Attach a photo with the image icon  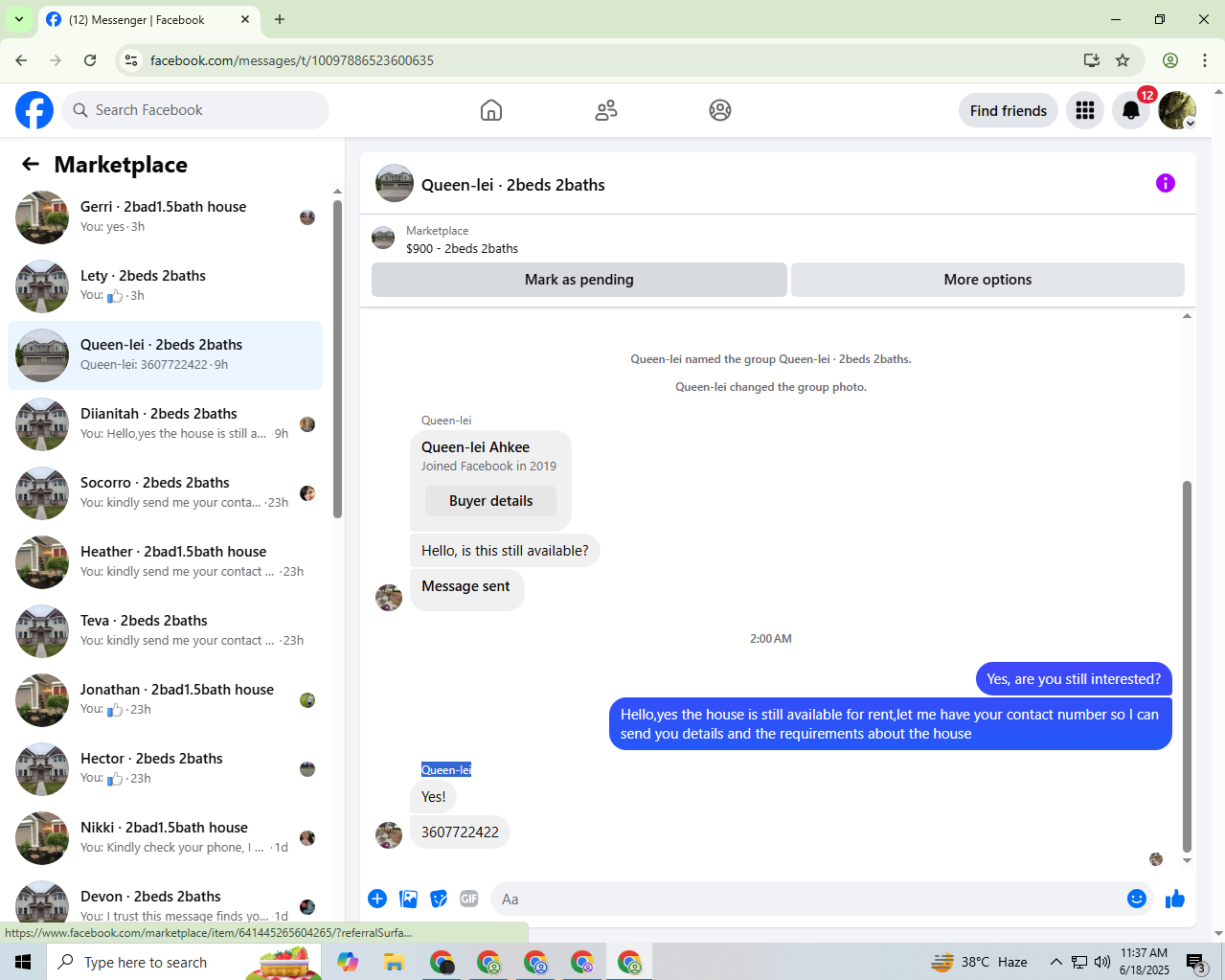click(408, 899)
